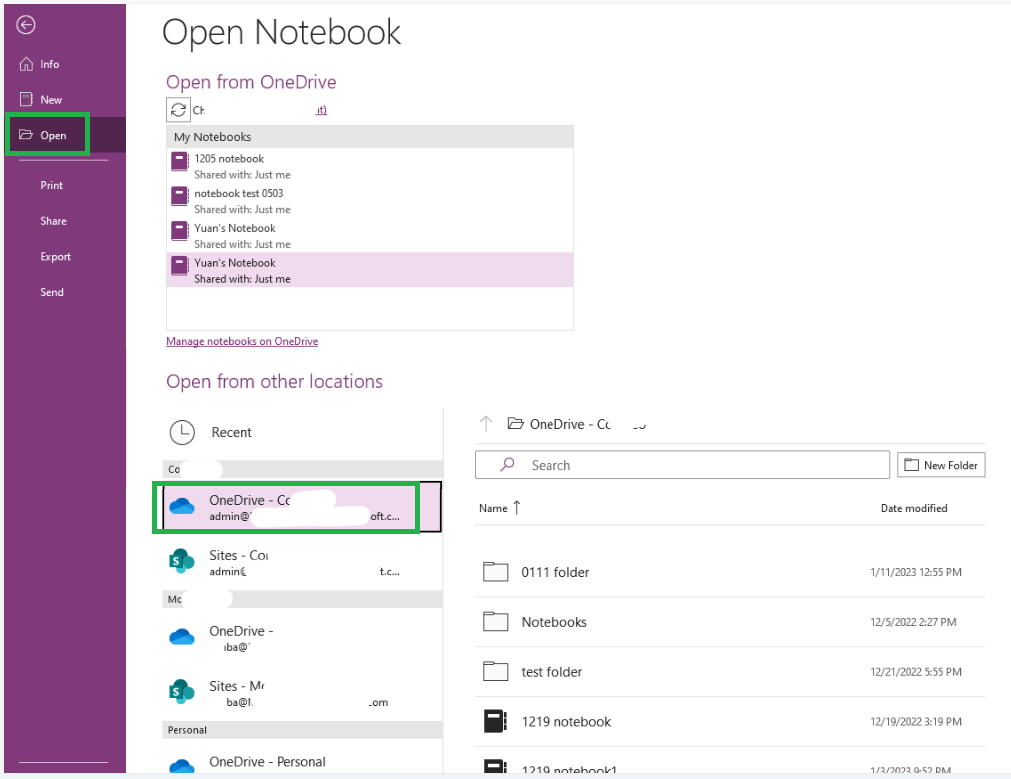
Task: Click the OneDrive breadcrumb folder path
Action: (577, 424)
